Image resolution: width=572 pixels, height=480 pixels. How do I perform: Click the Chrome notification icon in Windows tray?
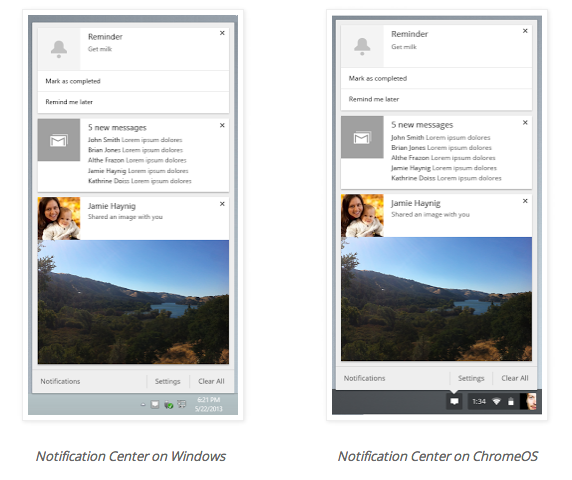coord(155,404)
